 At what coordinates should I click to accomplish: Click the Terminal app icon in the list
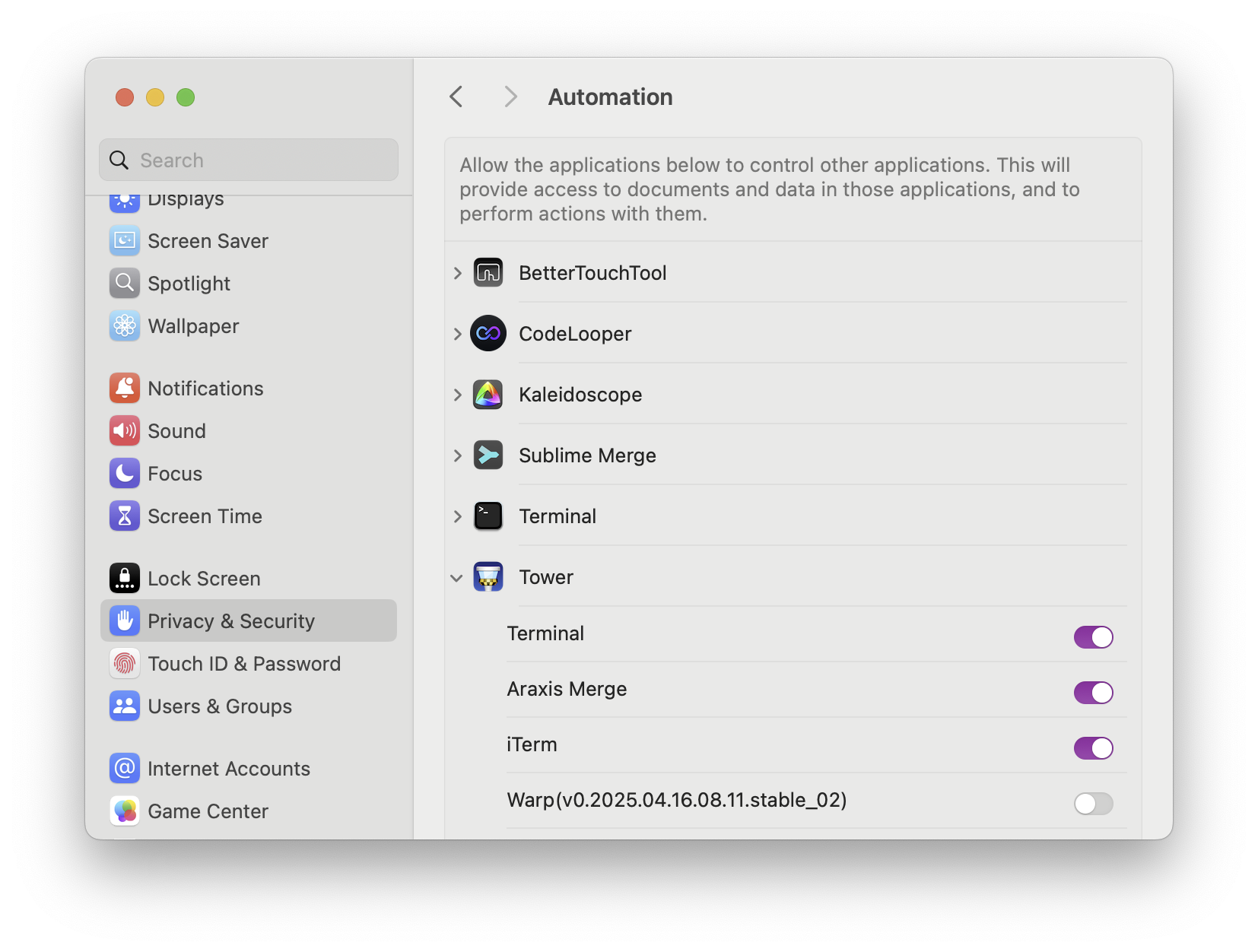point(488,516)
